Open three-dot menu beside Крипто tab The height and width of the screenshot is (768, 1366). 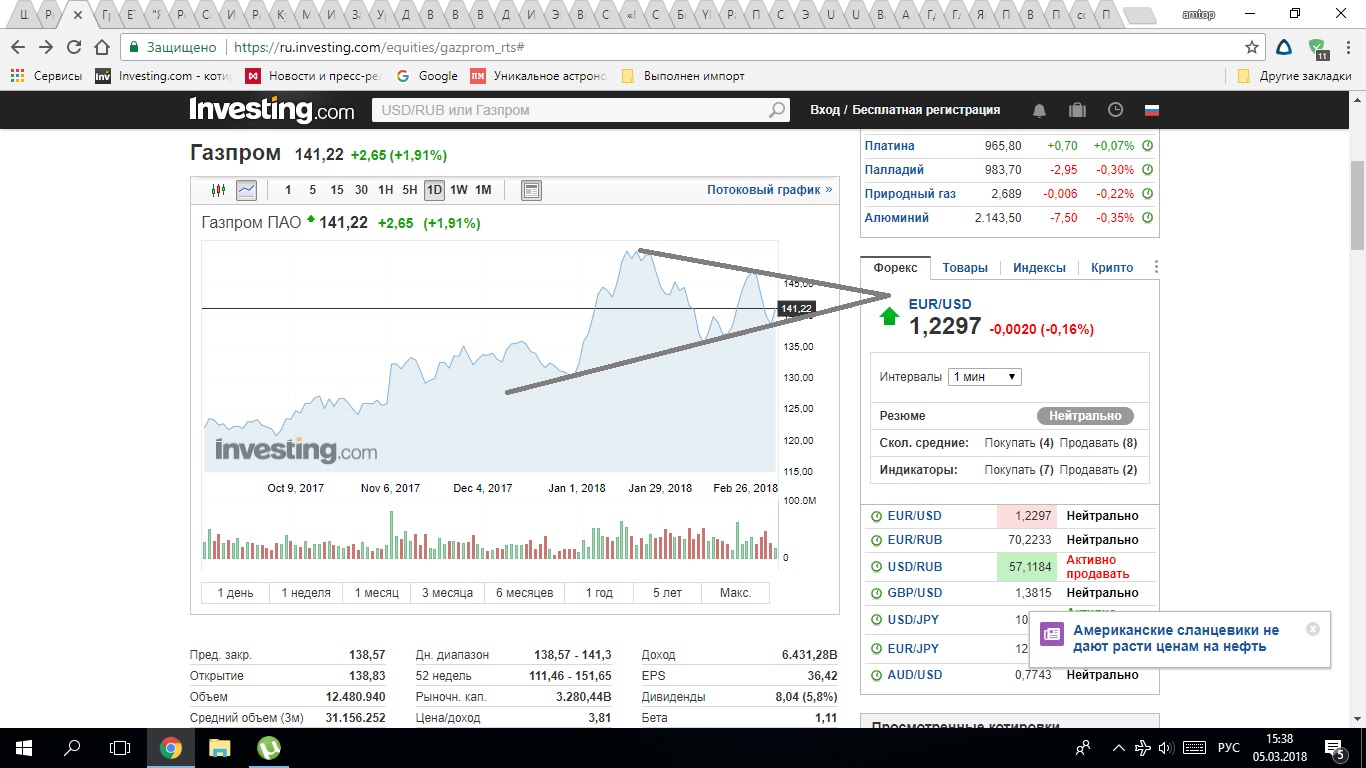(x=1156, y=267)
